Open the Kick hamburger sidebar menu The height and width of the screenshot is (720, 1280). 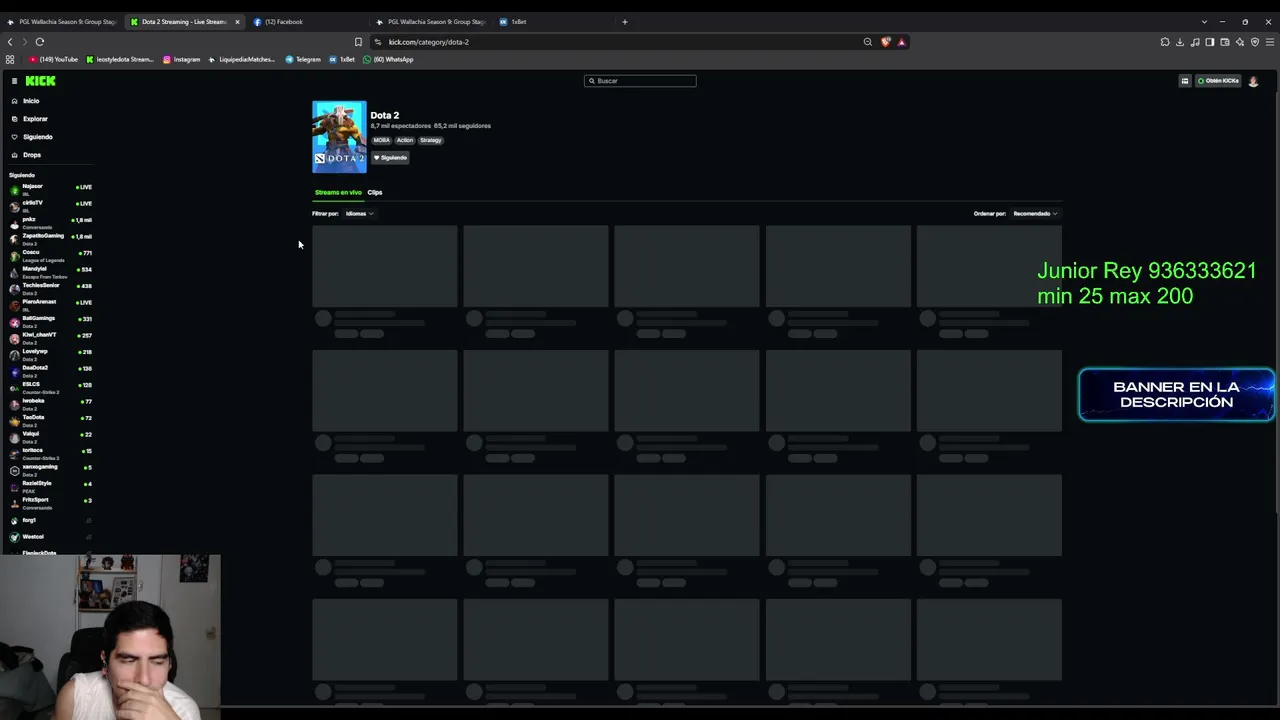(x=14, y=81)
